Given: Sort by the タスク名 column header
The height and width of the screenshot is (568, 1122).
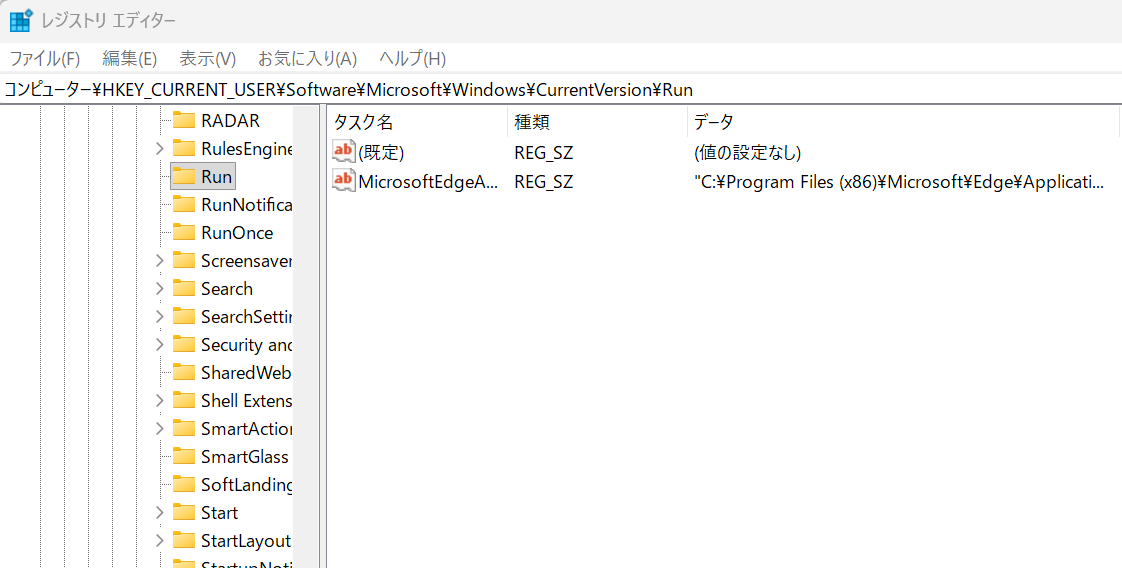Looking at the screenshot, I should (x=417, y=122).
